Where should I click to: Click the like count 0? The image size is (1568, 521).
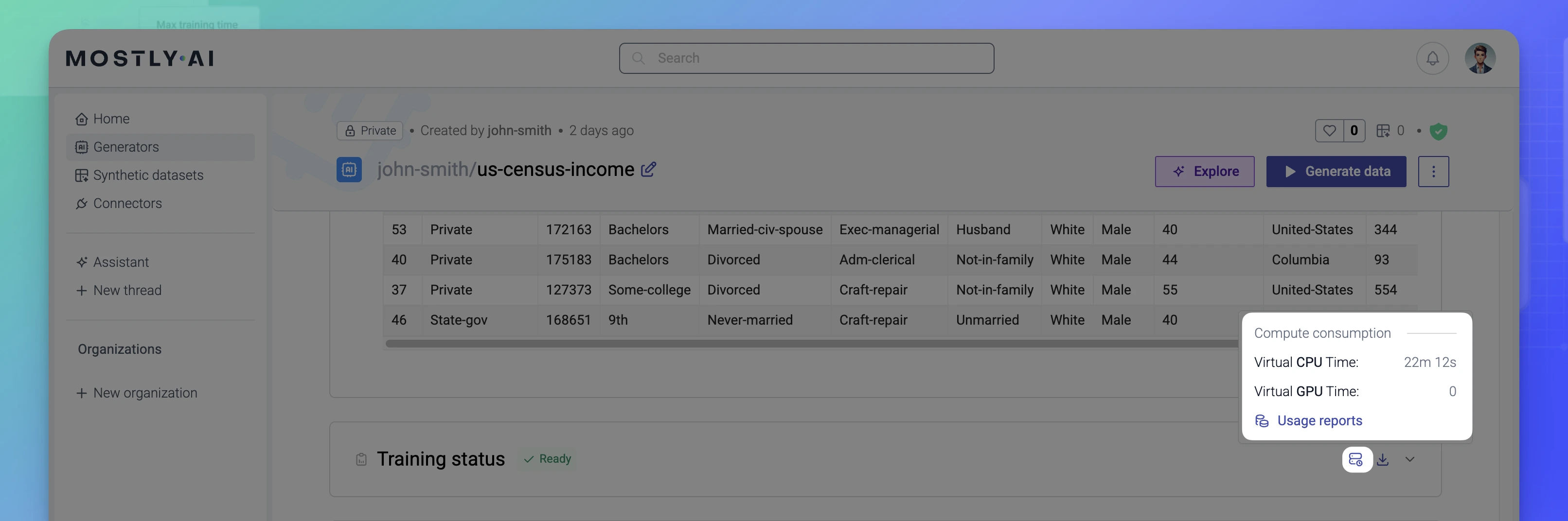[x=1354, y=131]
